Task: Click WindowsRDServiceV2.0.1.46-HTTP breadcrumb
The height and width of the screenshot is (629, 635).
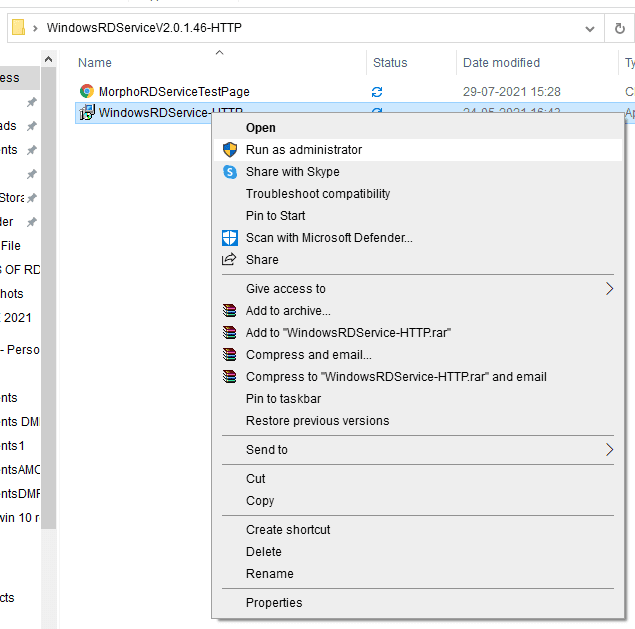Action: coord(144,28)
